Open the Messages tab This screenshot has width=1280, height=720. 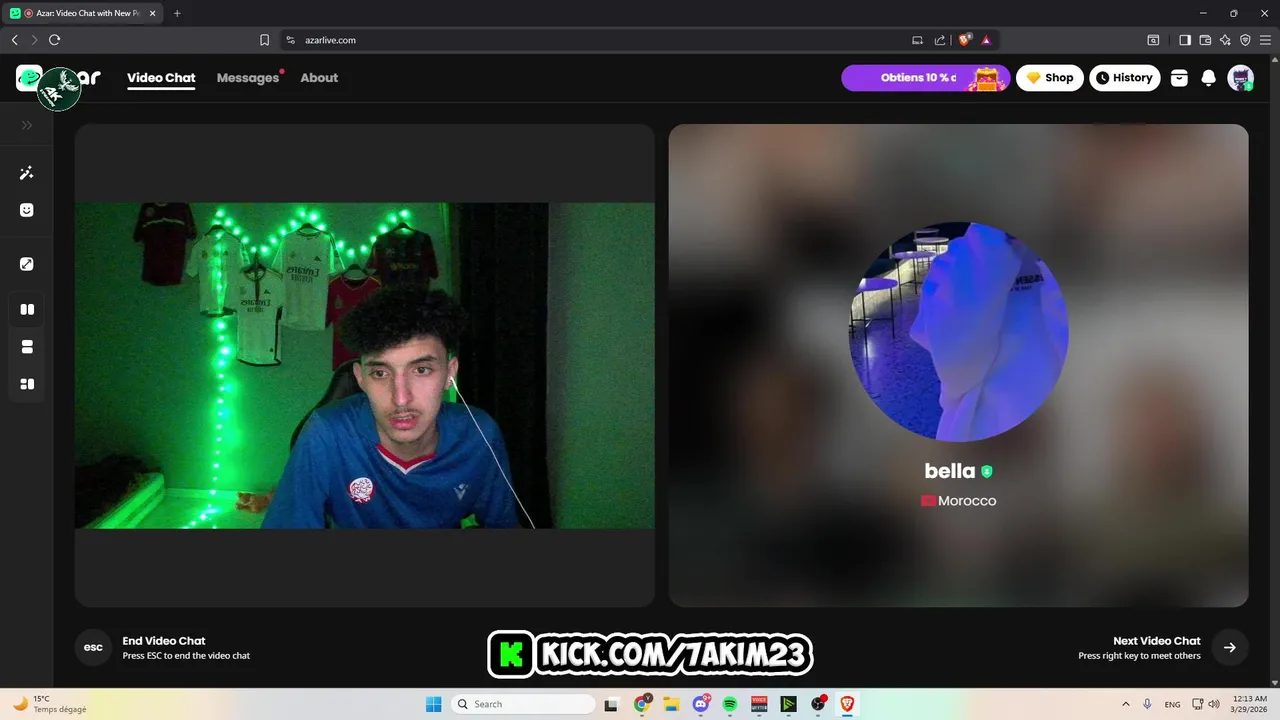248,78
